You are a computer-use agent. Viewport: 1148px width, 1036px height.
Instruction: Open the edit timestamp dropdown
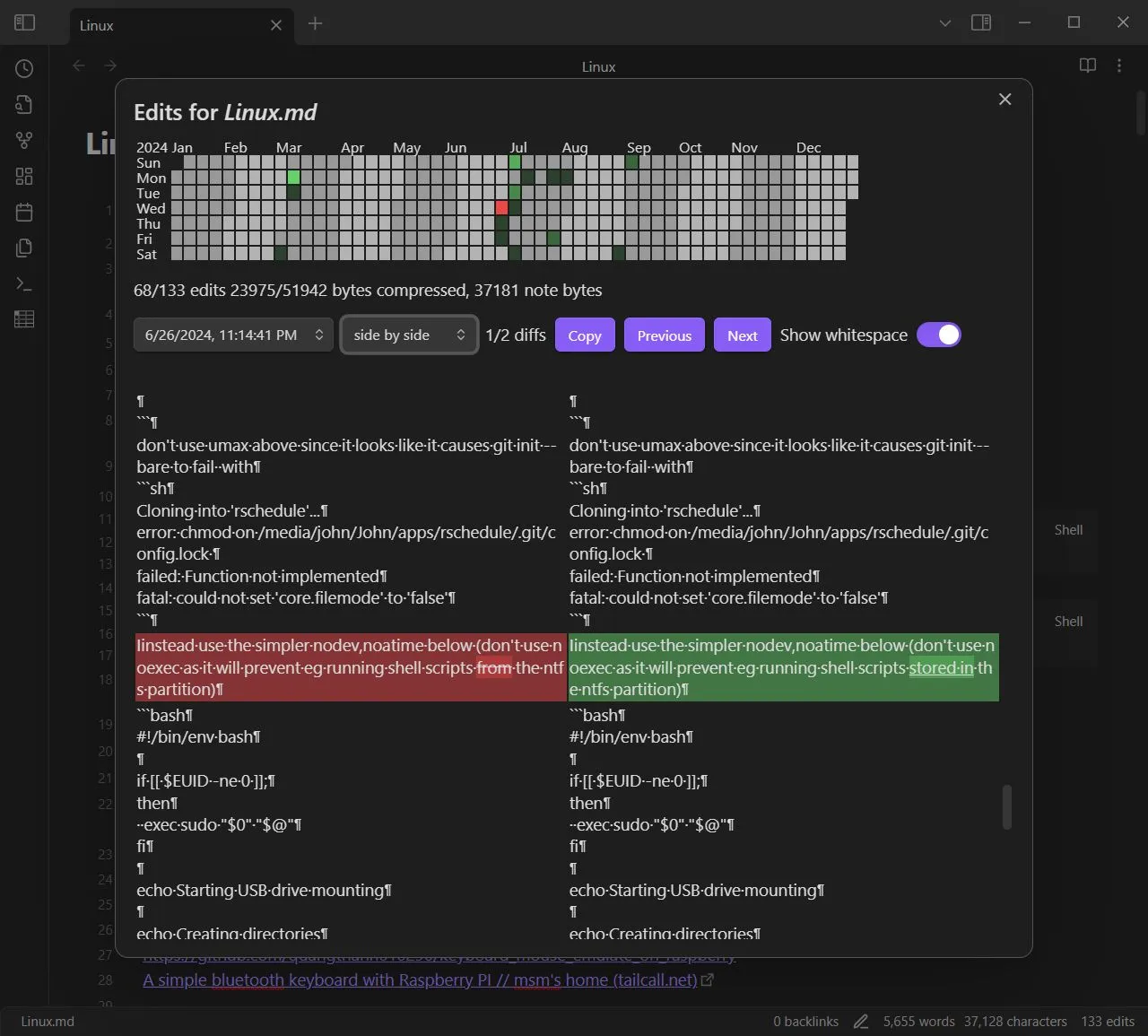pos(233,335)
